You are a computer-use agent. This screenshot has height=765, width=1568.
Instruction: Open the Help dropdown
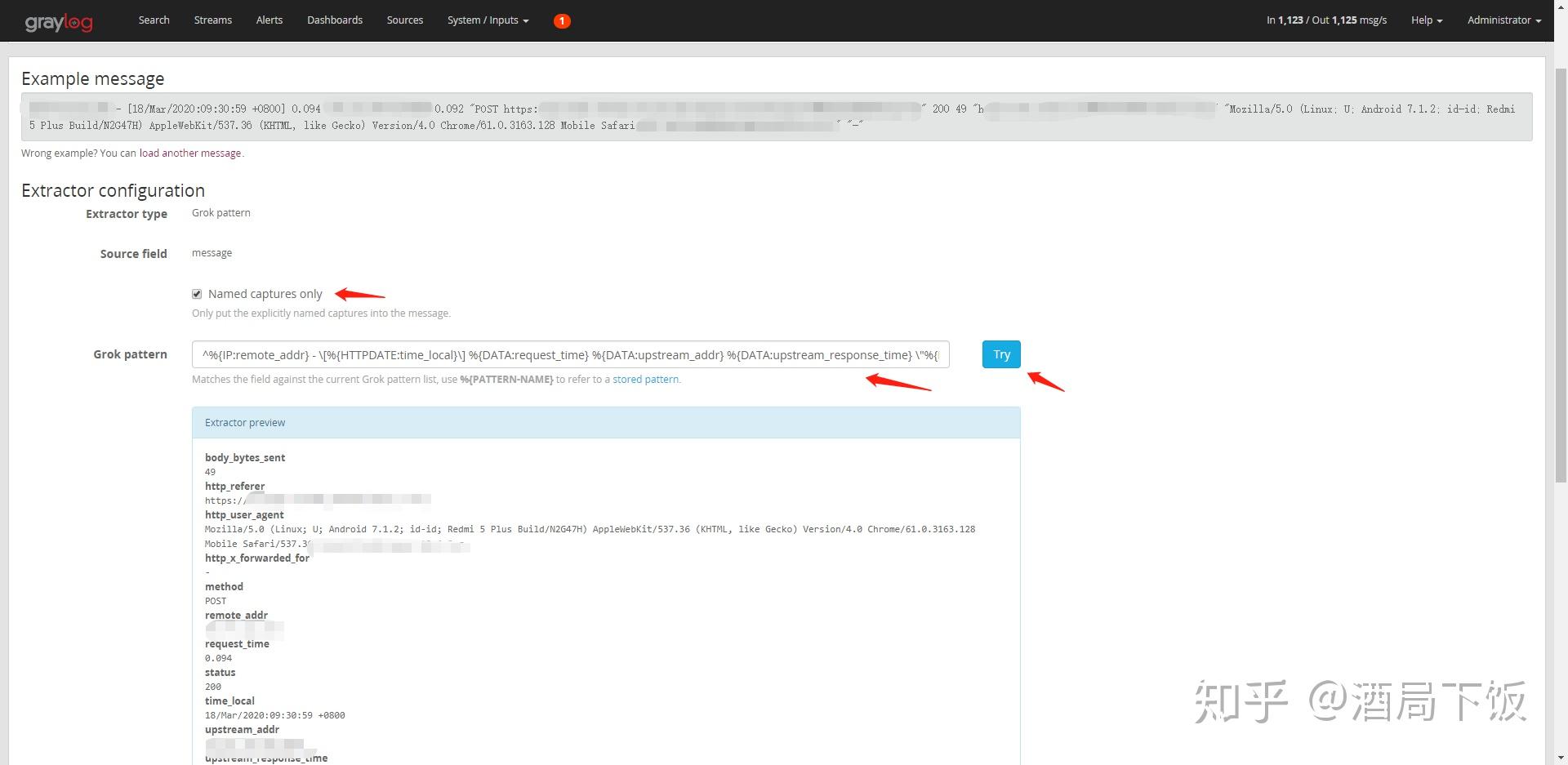tap(1425, 20)
